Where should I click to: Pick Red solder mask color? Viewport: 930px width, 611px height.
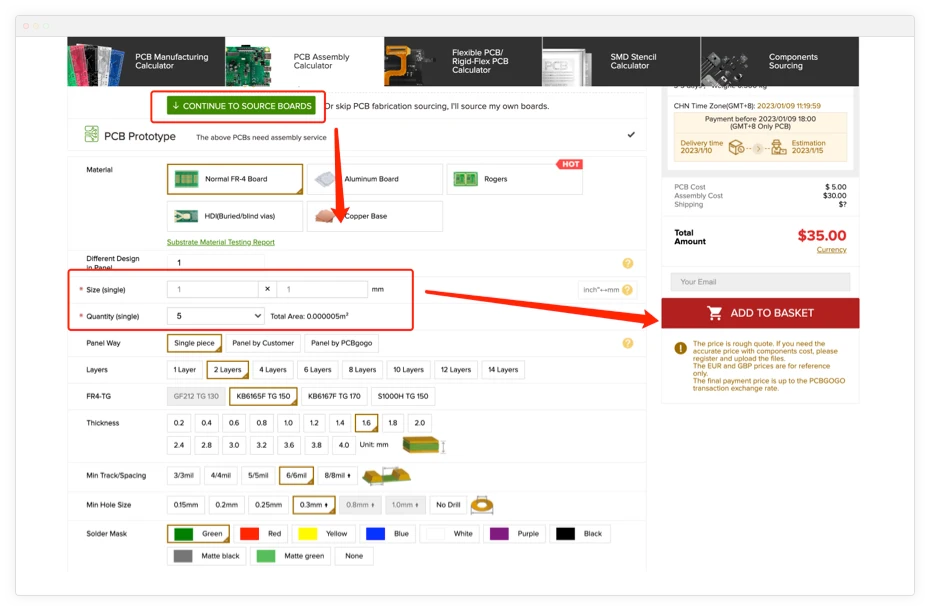[261, 534]
